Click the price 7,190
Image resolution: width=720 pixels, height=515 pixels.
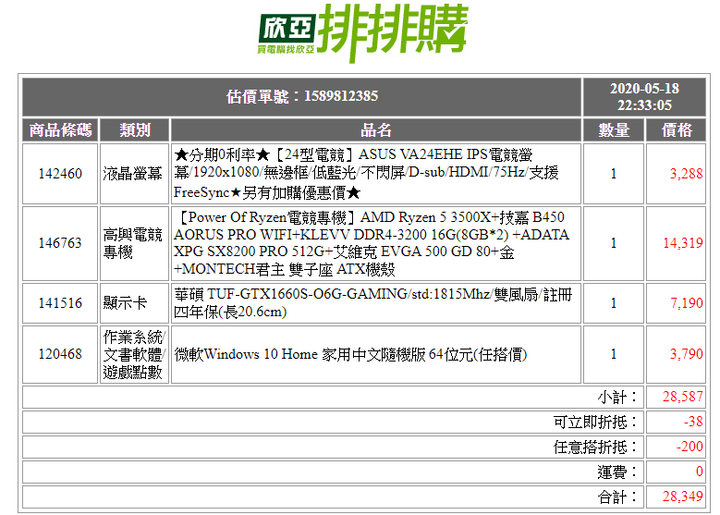coord(686,303)
